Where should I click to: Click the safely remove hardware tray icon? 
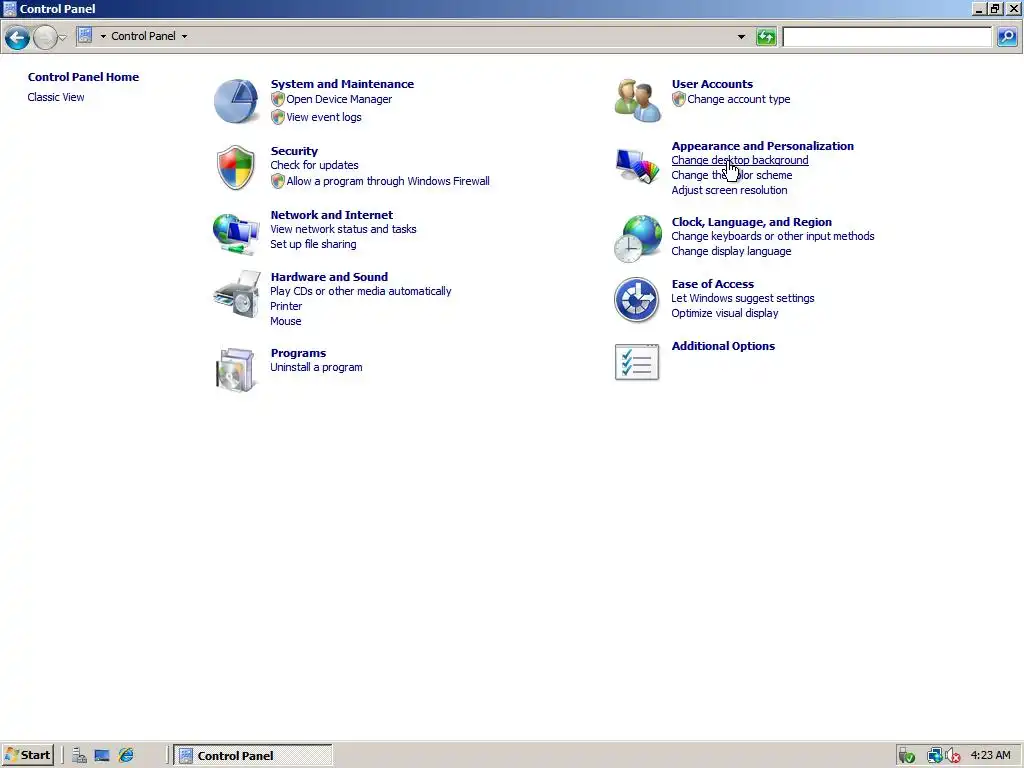click(x=906, y=756)
